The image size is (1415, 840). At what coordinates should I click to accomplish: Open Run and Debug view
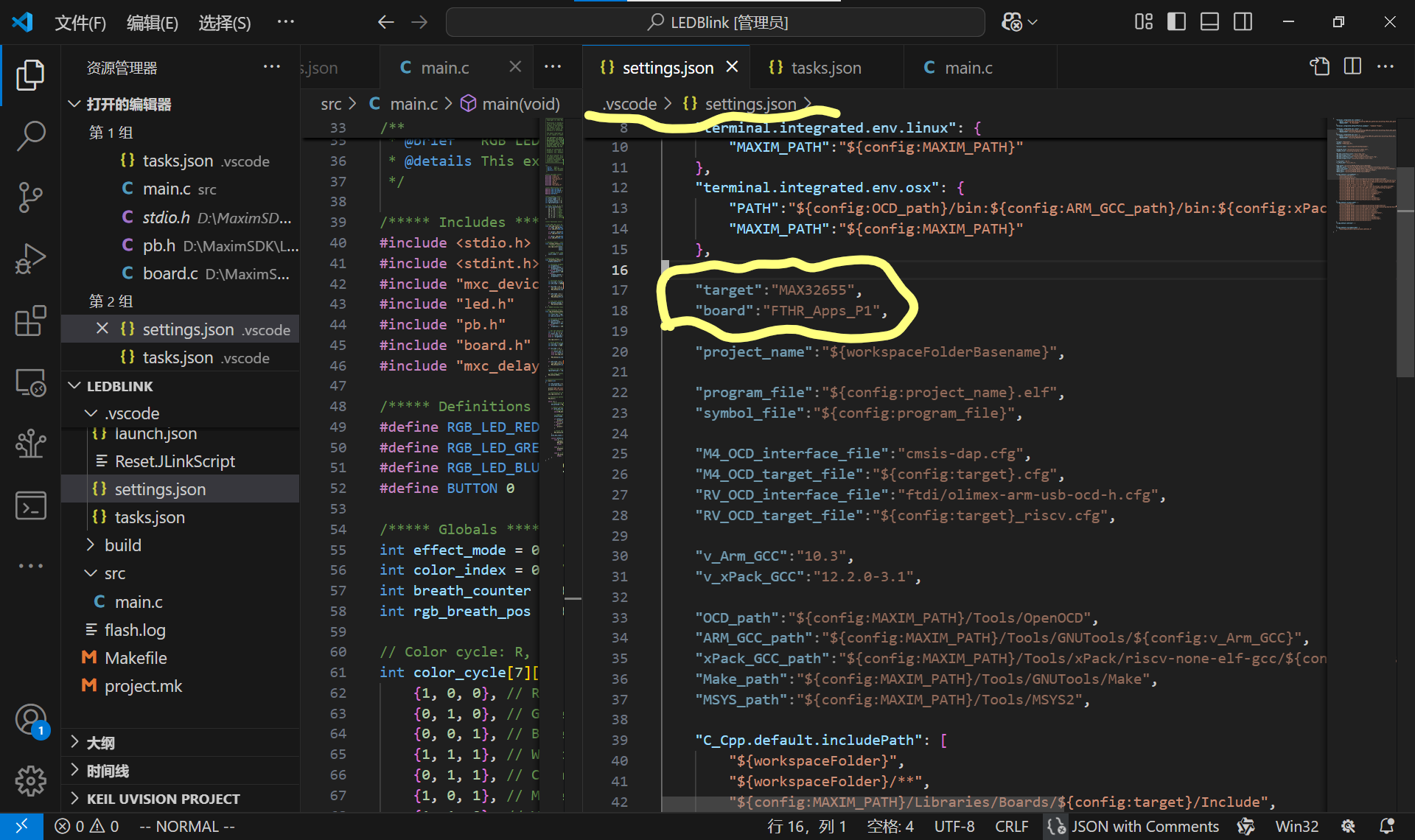(x=30, y=259)
